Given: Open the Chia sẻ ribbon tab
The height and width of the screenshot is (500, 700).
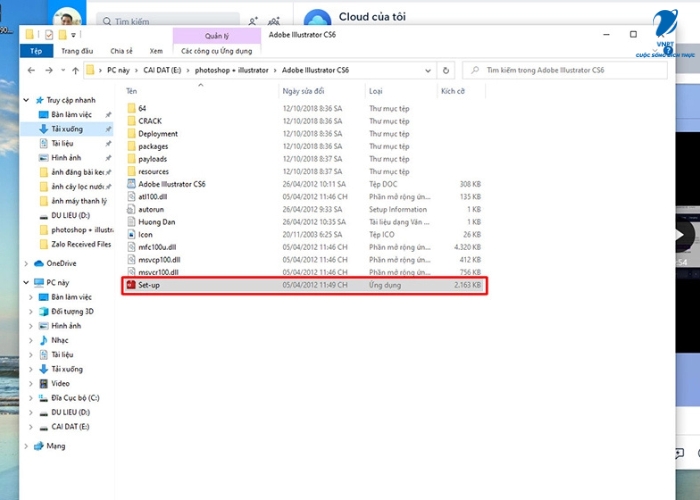Looking at the screenshot, I should click(121, 50).
